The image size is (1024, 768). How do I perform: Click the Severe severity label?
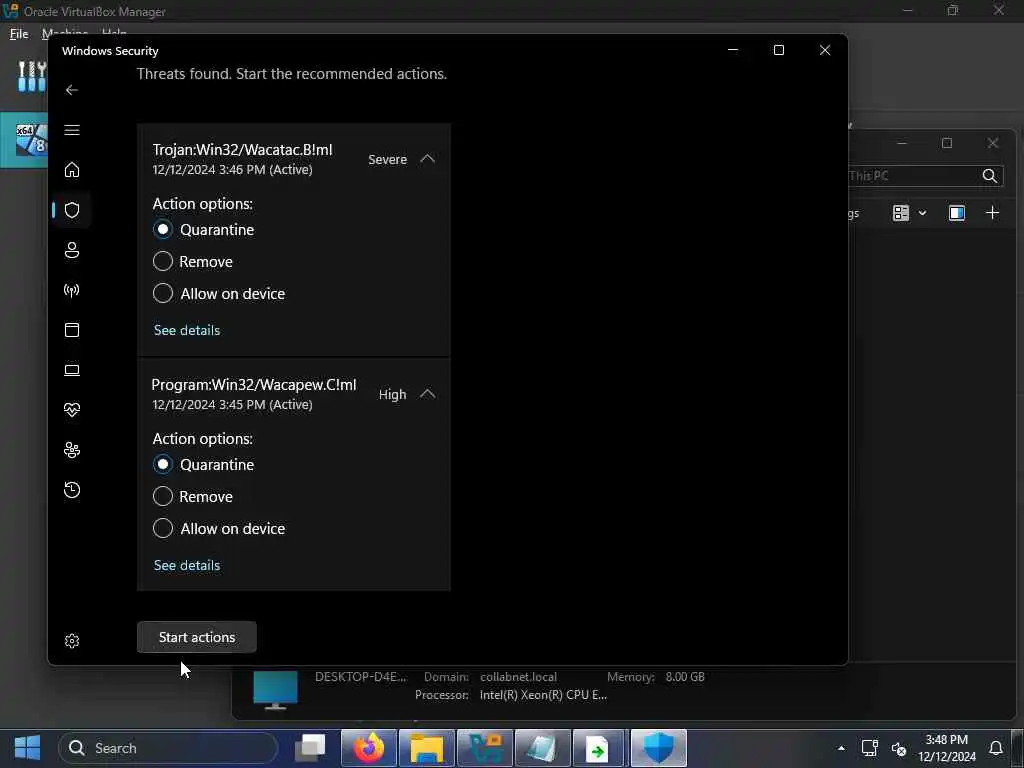click(387, 159)
